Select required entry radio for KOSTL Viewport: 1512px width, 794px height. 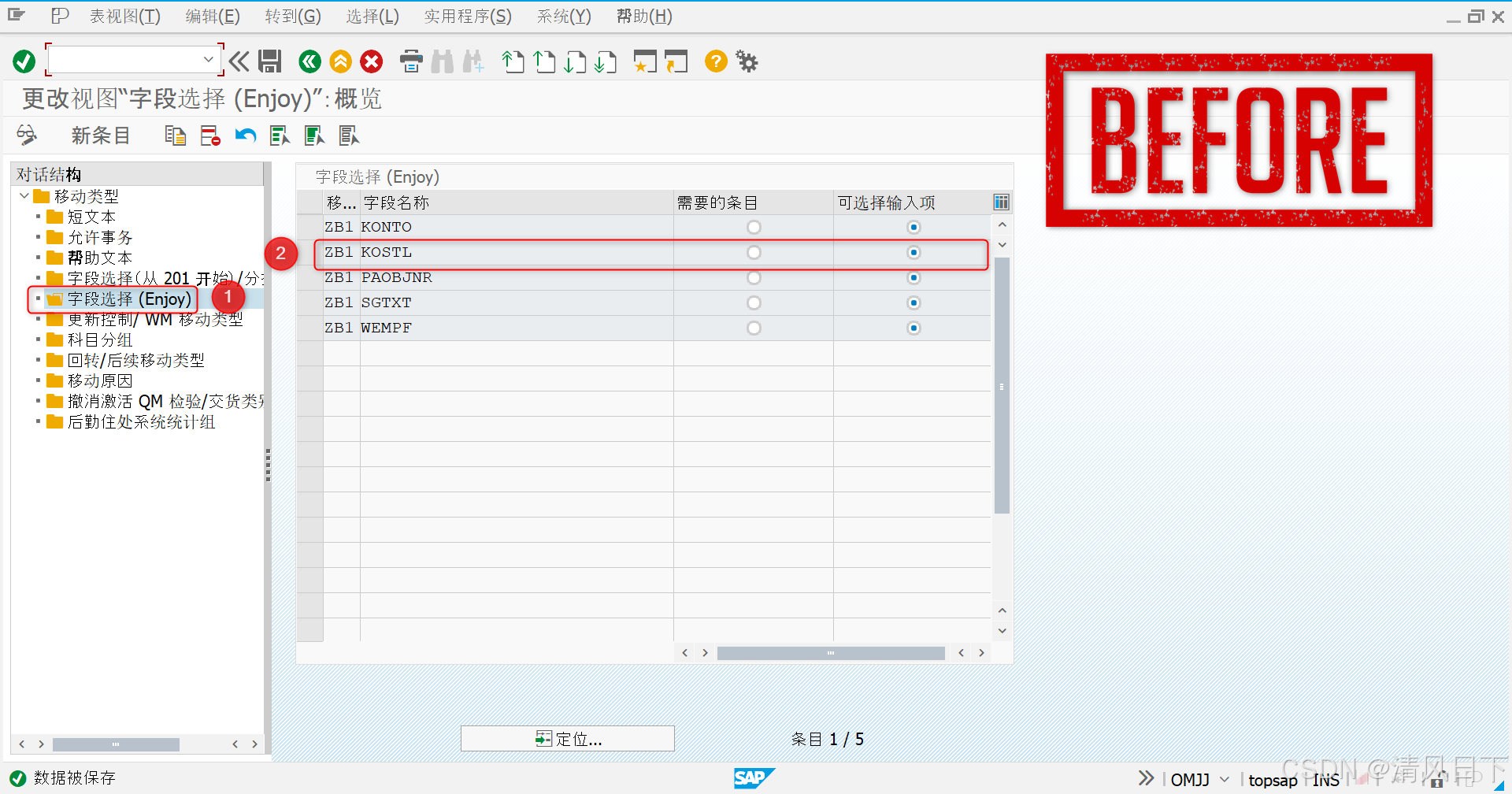(754, 252)
